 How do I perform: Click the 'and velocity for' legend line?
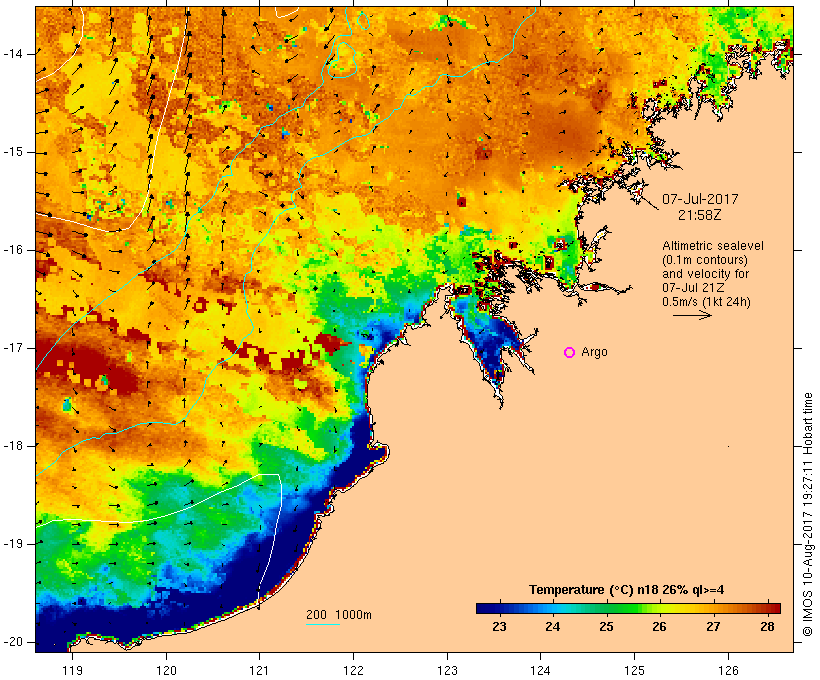coord(705,274)
